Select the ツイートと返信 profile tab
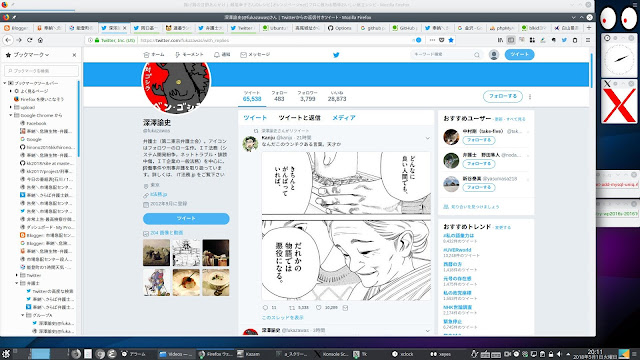 coord(300,118)
